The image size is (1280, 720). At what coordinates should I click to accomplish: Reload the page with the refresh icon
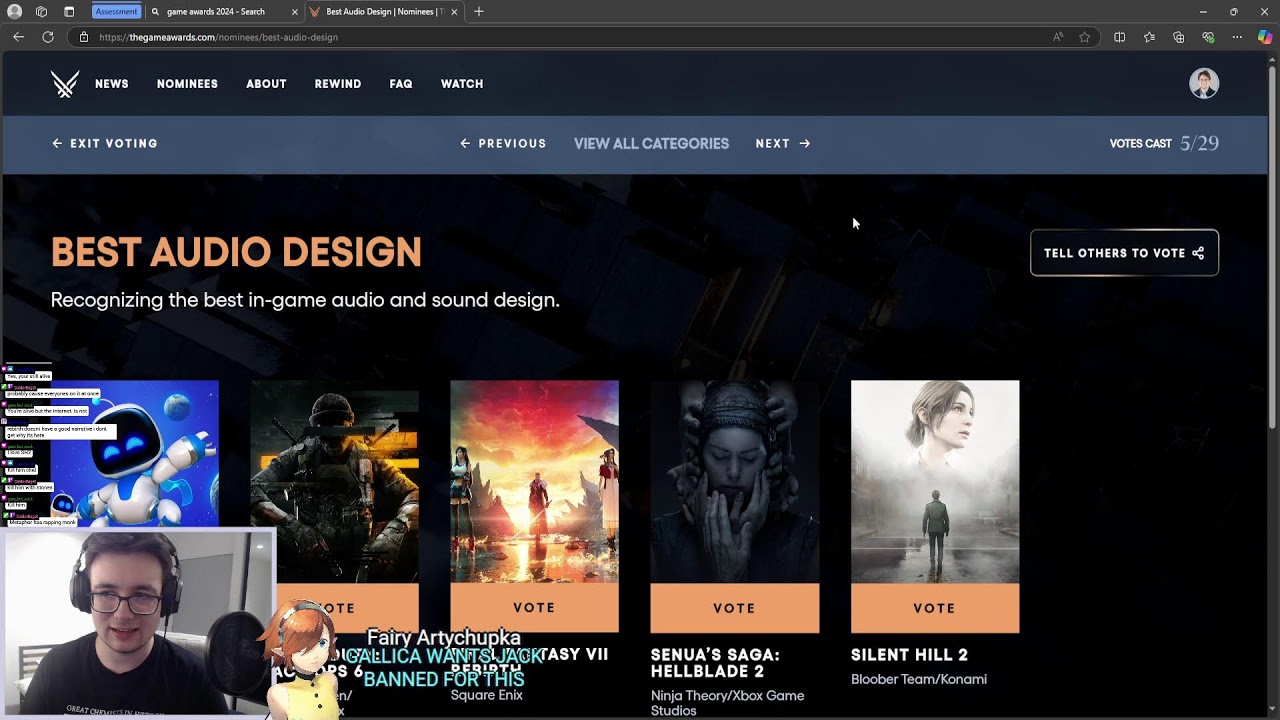47,37
